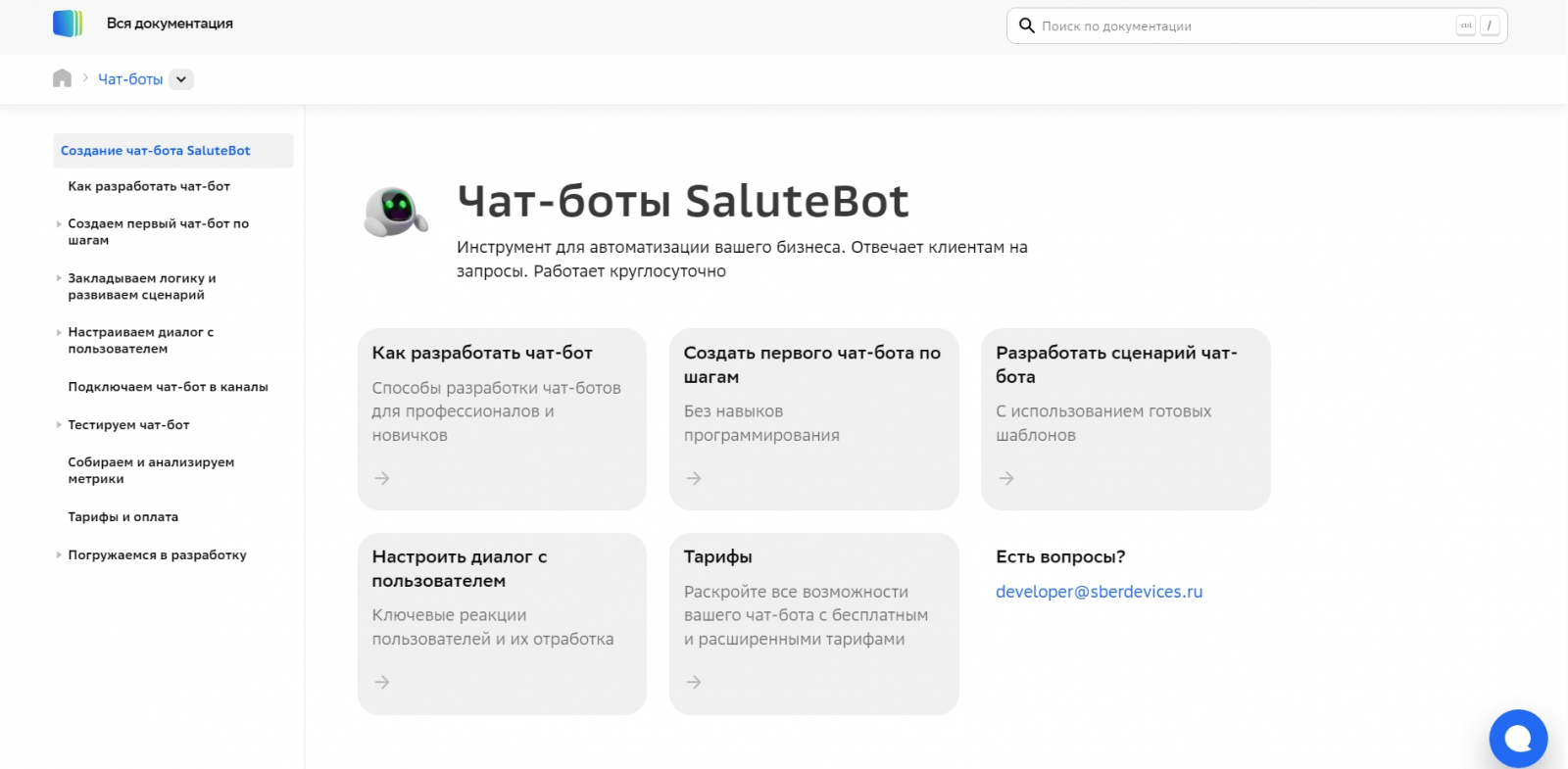Screen dimensions: 1568x769
Task: Open 'Вся документация' top menu
Action: (170, 24)
